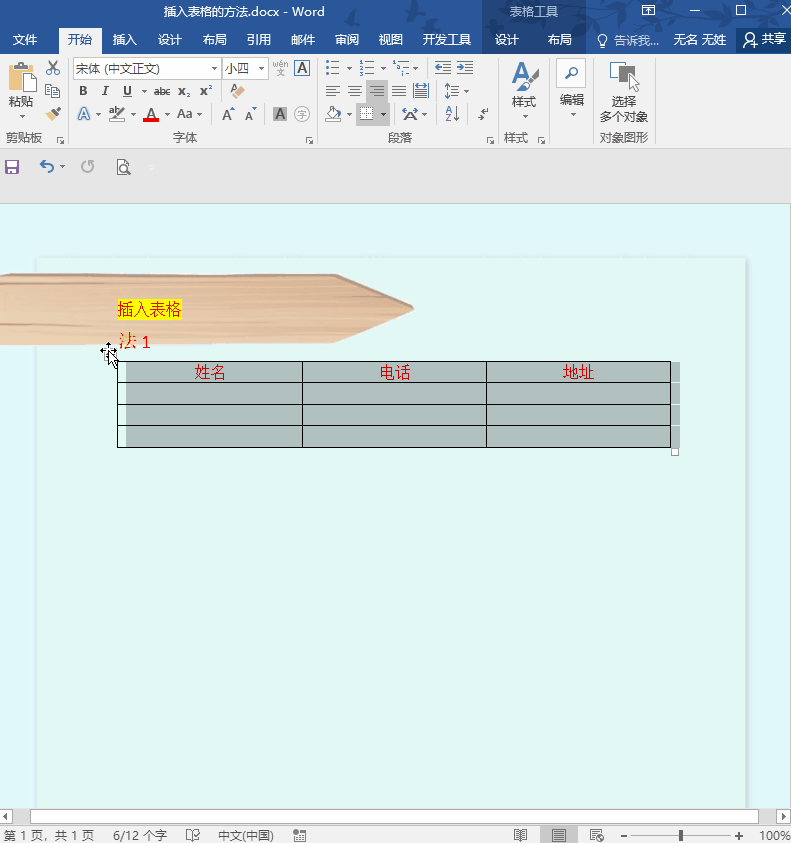Image resolution: width=791 pixels, height=843 pixels.
Task: Open the 文件 tab
Action: click(x=25, y=40)
